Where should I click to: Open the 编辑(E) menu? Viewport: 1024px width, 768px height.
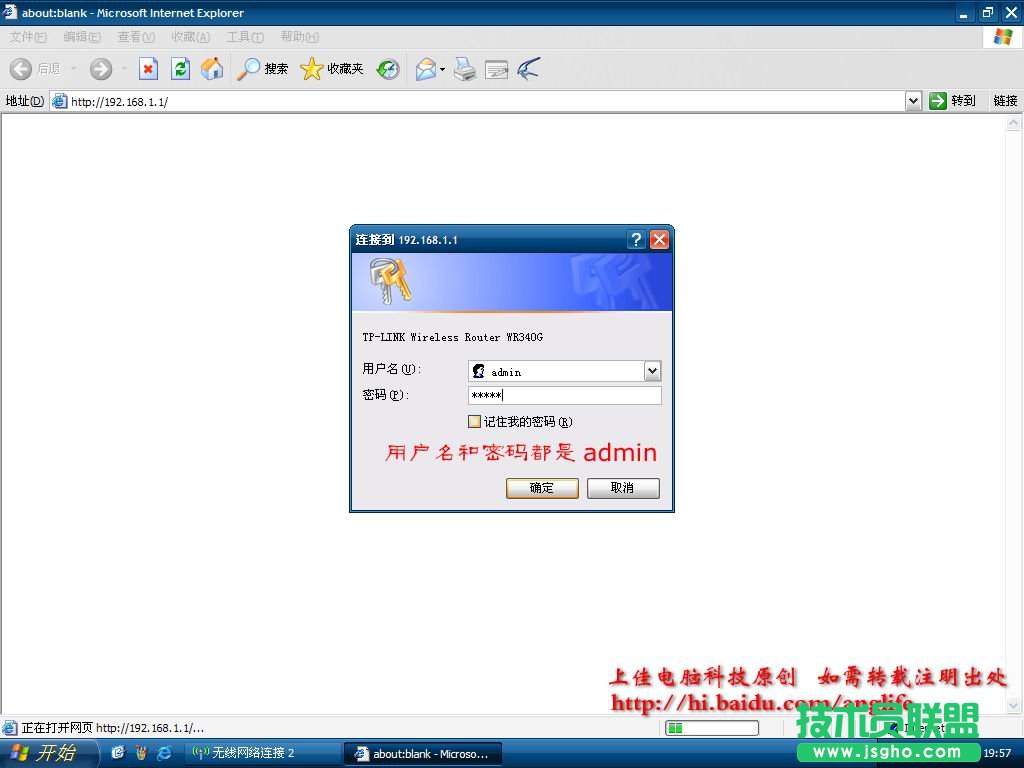82,37
